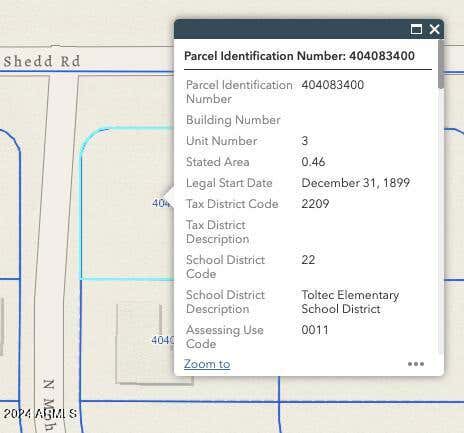This screenshot has width=464, height=433.
Task: Click the Building Number field label
Action: click(233, 120)
